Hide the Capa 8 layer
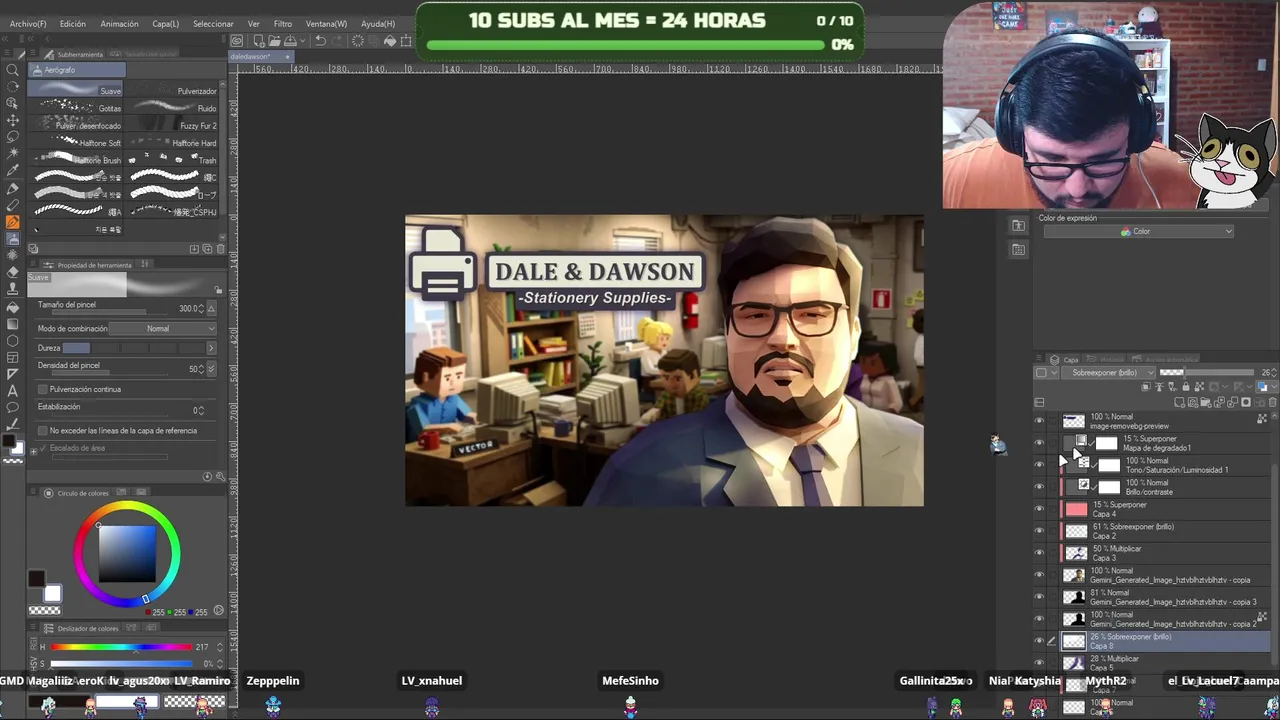Viewport: 1280px width, 720px height. (1039, 641)
